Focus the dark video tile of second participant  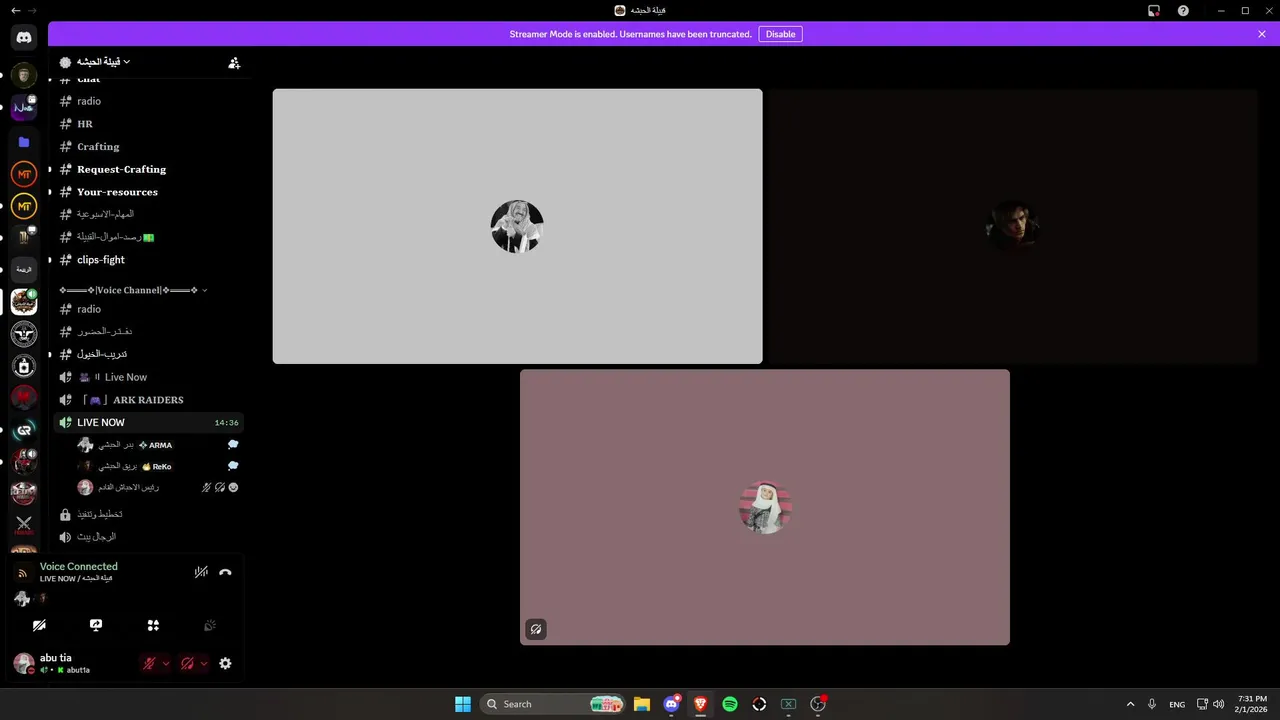1012,226
